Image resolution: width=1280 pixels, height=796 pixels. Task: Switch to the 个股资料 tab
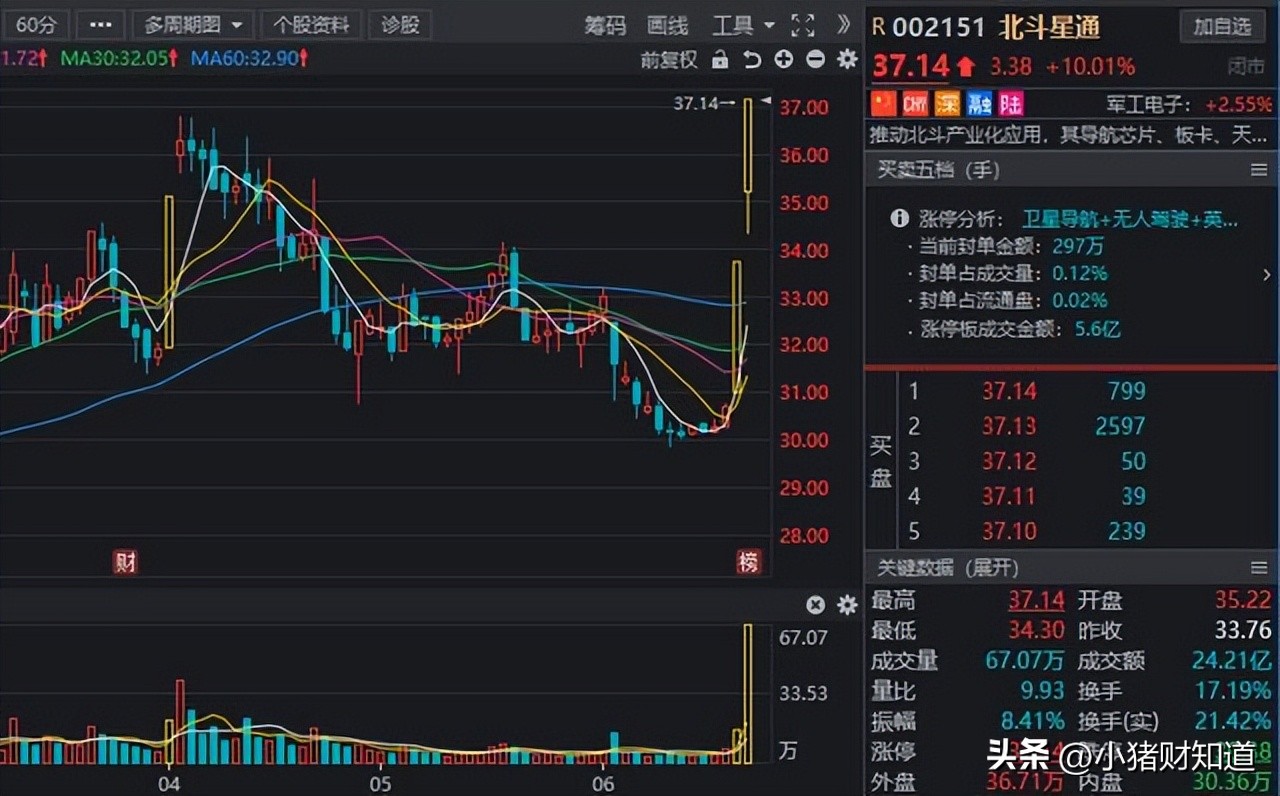coord(310,25)
